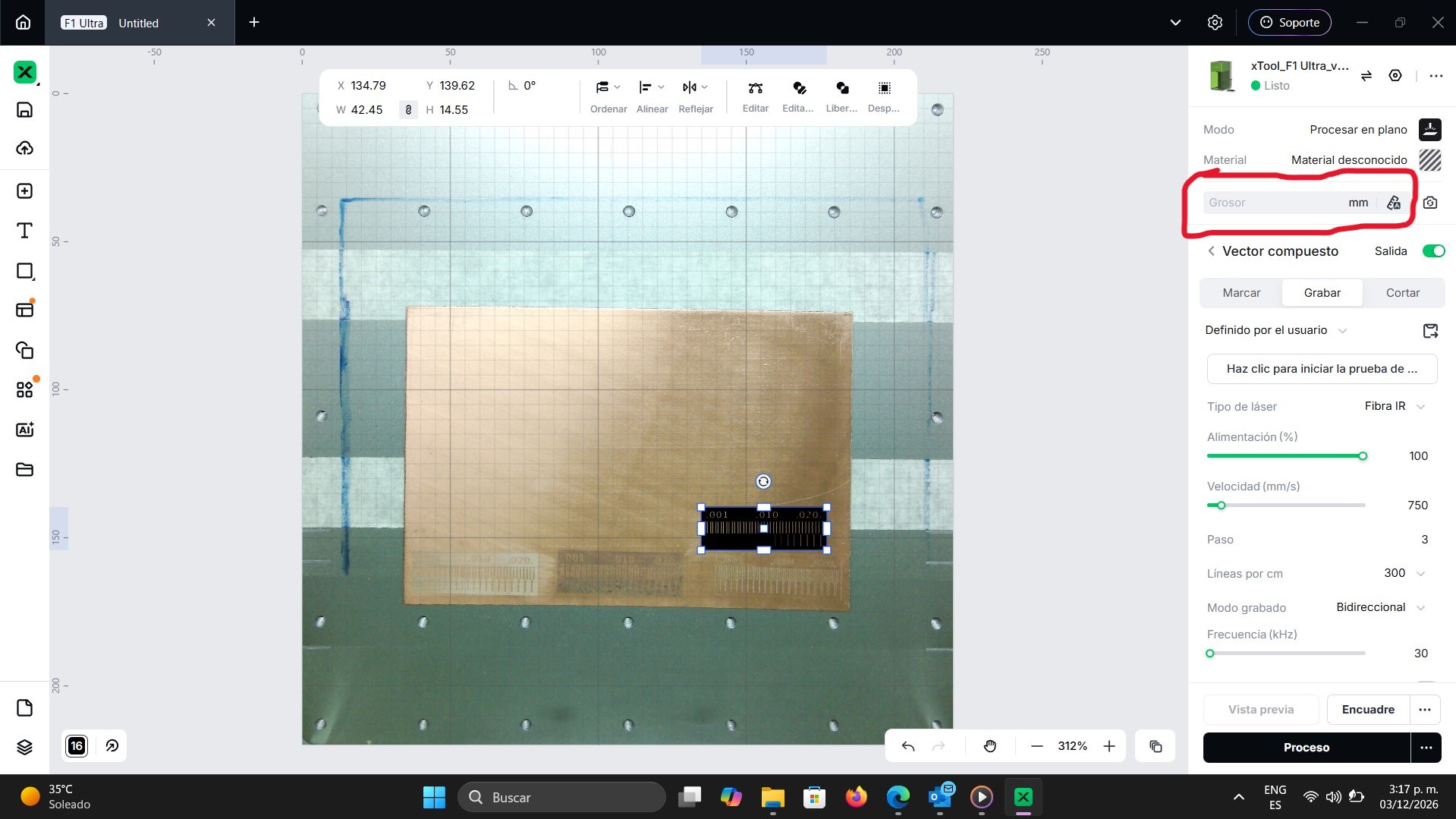Open the Alinear dropdown
This screenshot has width=1456, height=819.
653,96
